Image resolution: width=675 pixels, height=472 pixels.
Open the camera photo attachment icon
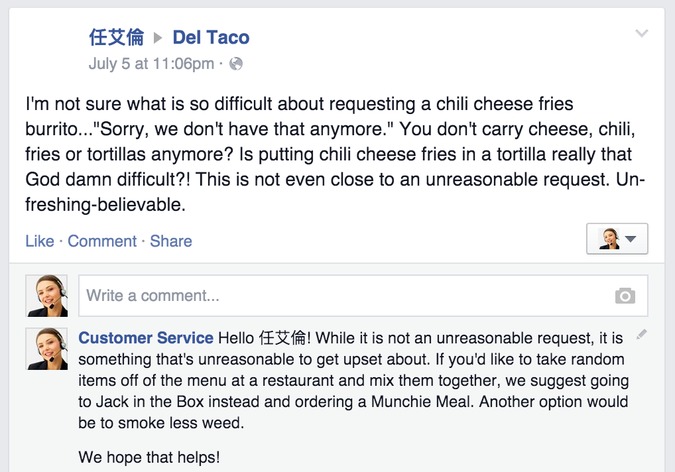[625, 296]
